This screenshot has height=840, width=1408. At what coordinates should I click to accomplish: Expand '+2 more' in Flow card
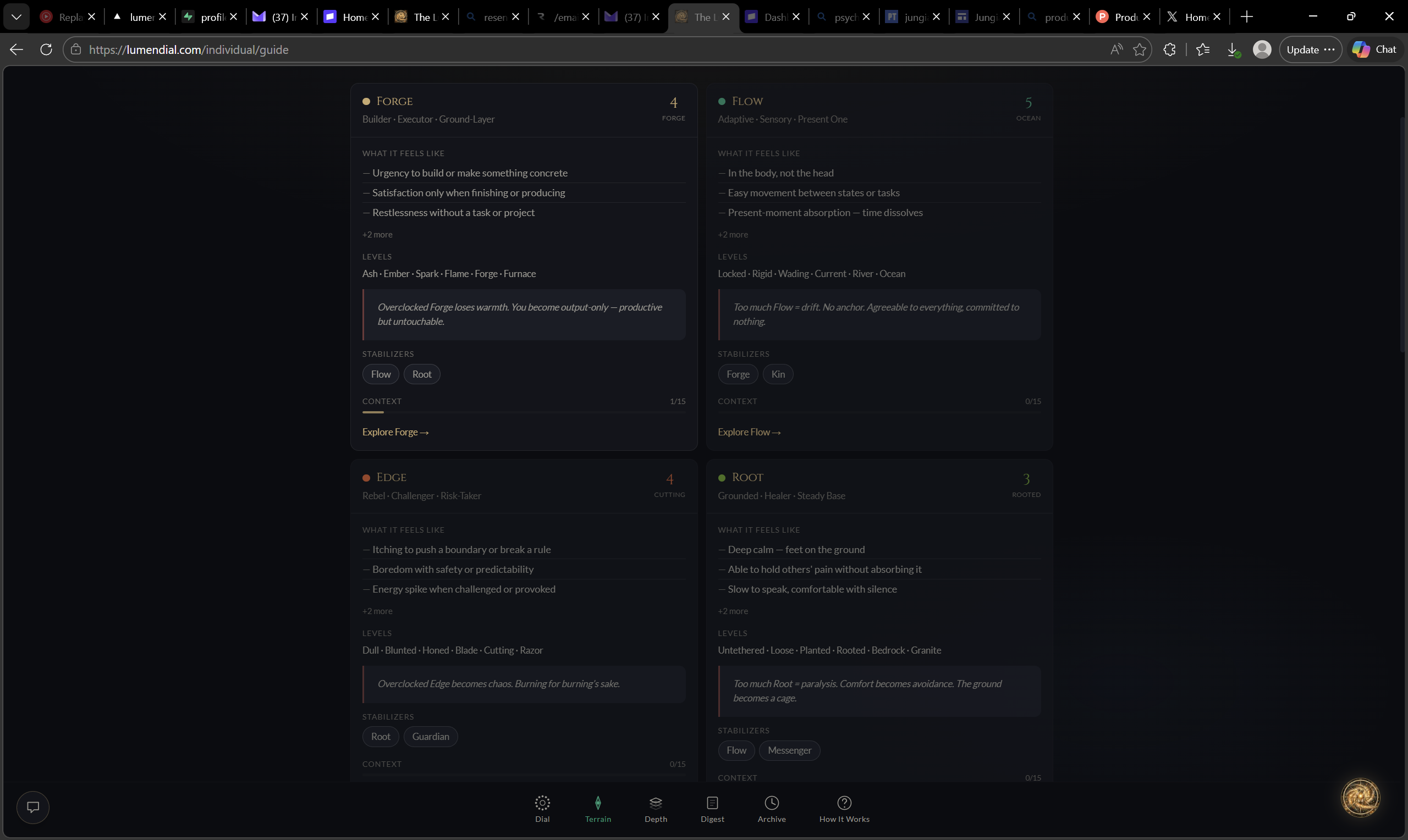pyautogui.click(x=733, y=234)
